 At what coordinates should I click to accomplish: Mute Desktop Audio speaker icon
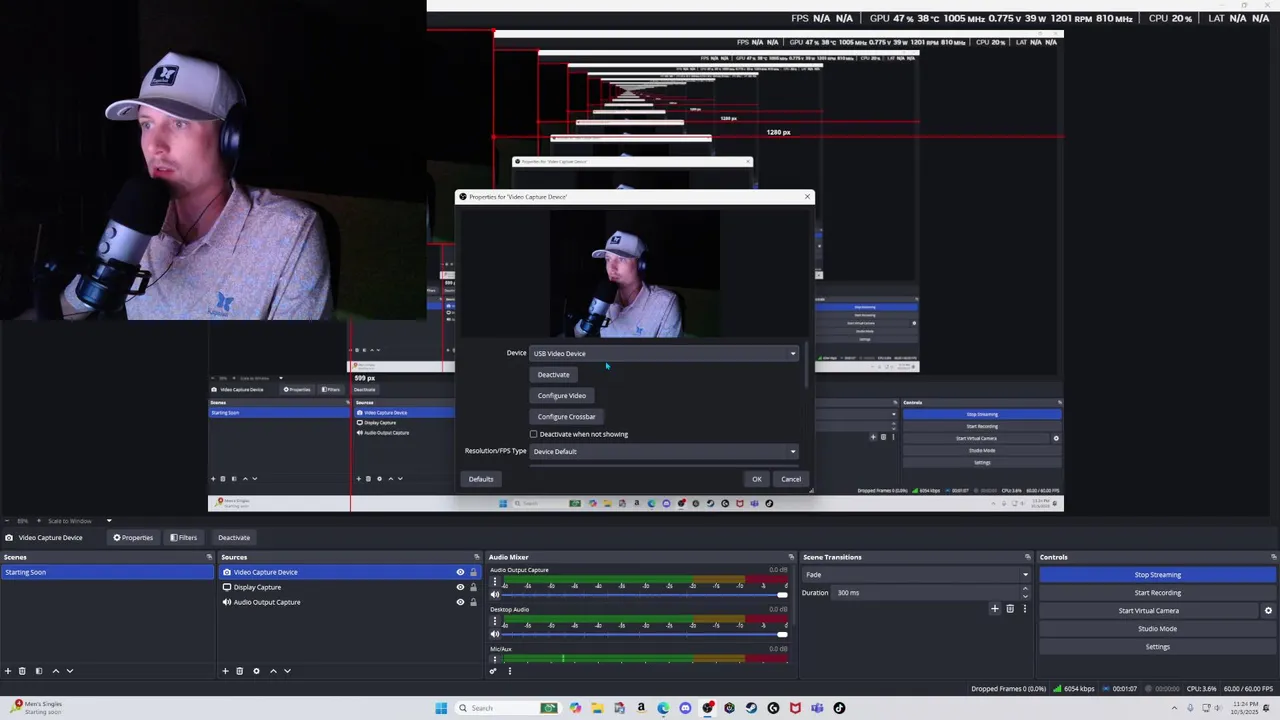(494, 634)
